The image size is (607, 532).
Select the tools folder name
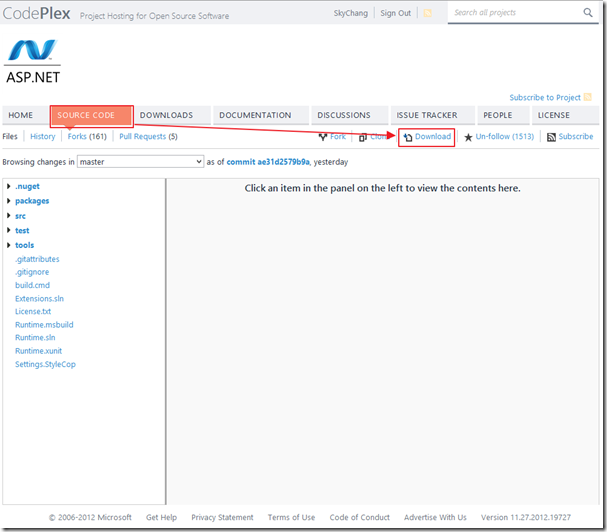(x=24, y=245)
